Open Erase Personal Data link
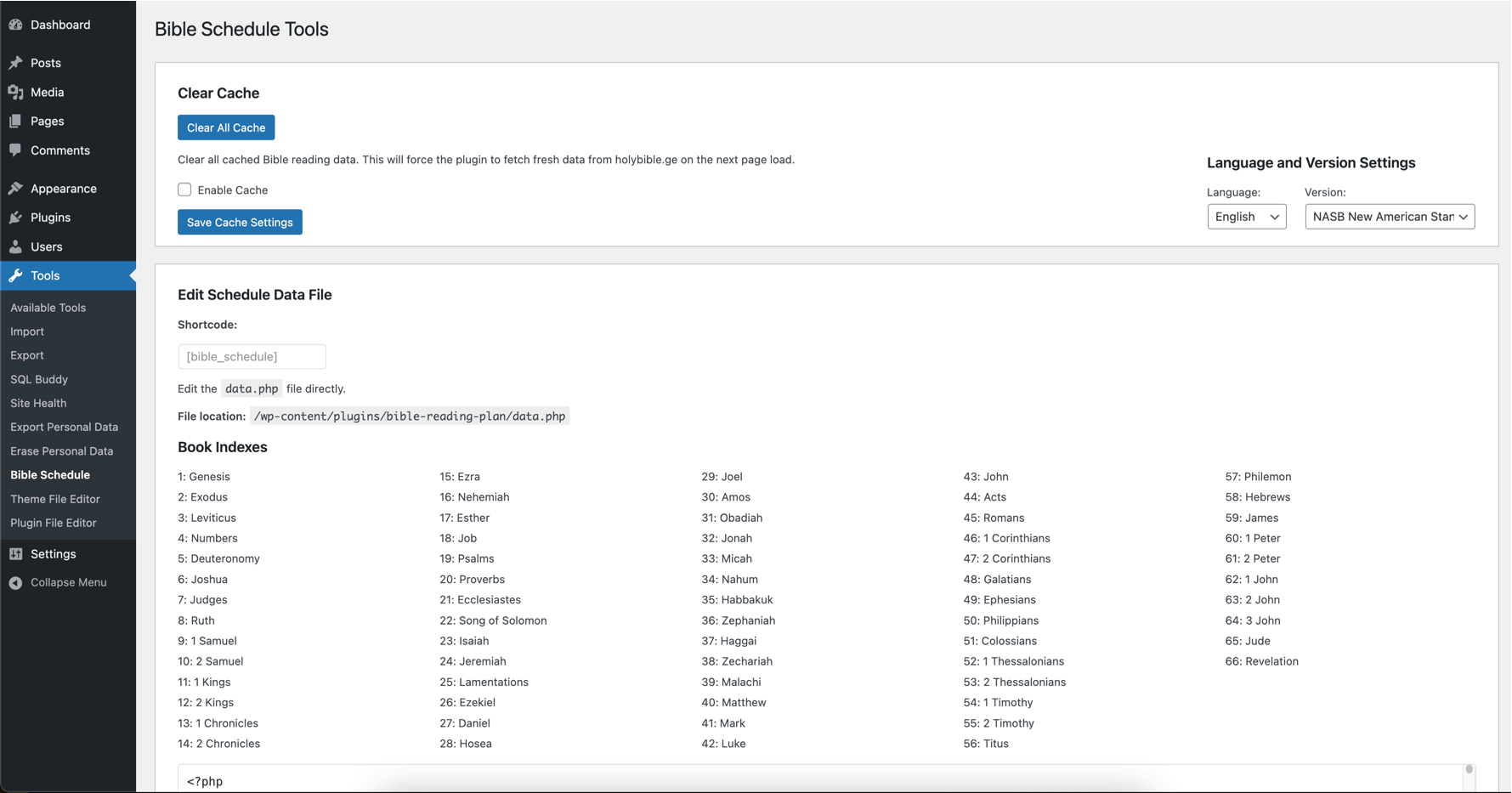Screen dimensions: 1512x793 click(x=62, y=451)
